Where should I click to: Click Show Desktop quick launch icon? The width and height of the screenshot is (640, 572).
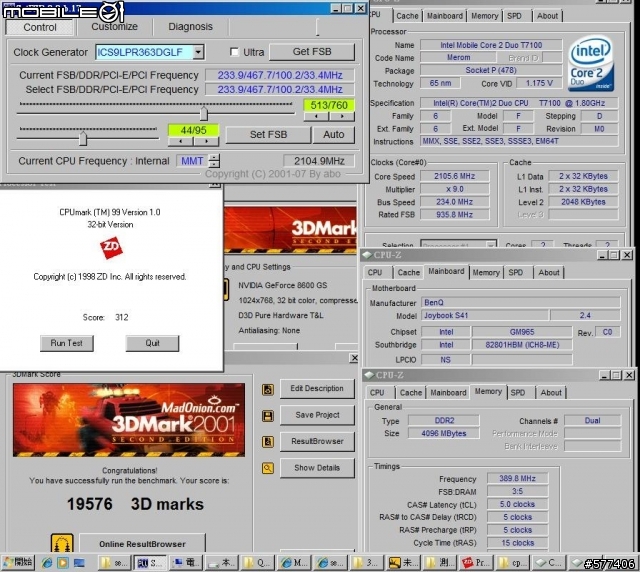point(79,563)
